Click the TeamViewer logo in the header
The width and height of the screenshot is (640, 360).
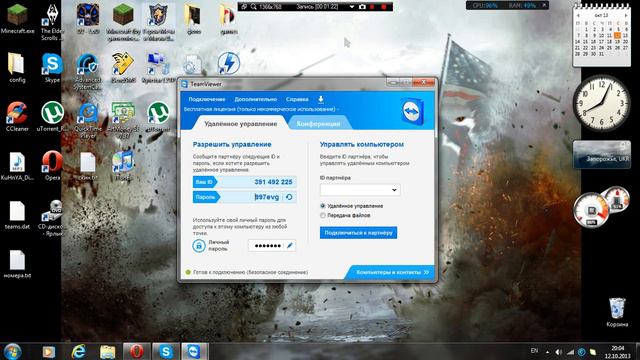(x=412, y=111)
